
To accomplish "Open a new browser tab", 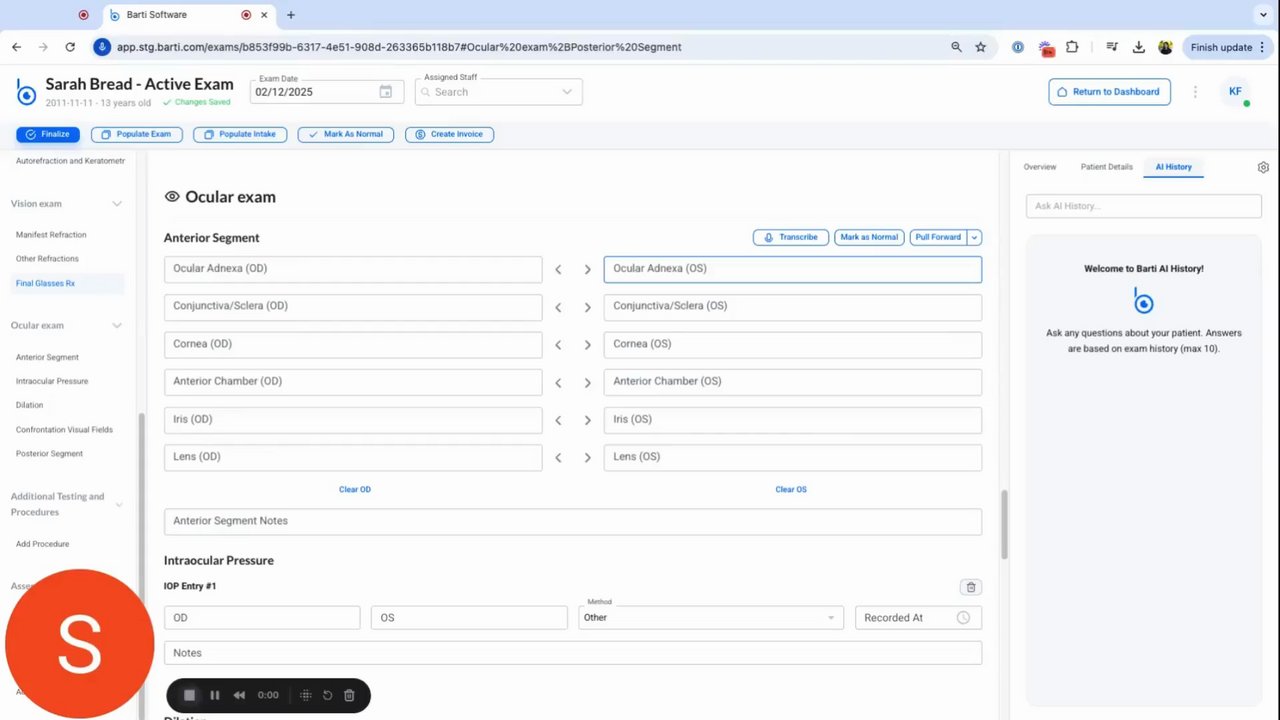I will point(291,15).
